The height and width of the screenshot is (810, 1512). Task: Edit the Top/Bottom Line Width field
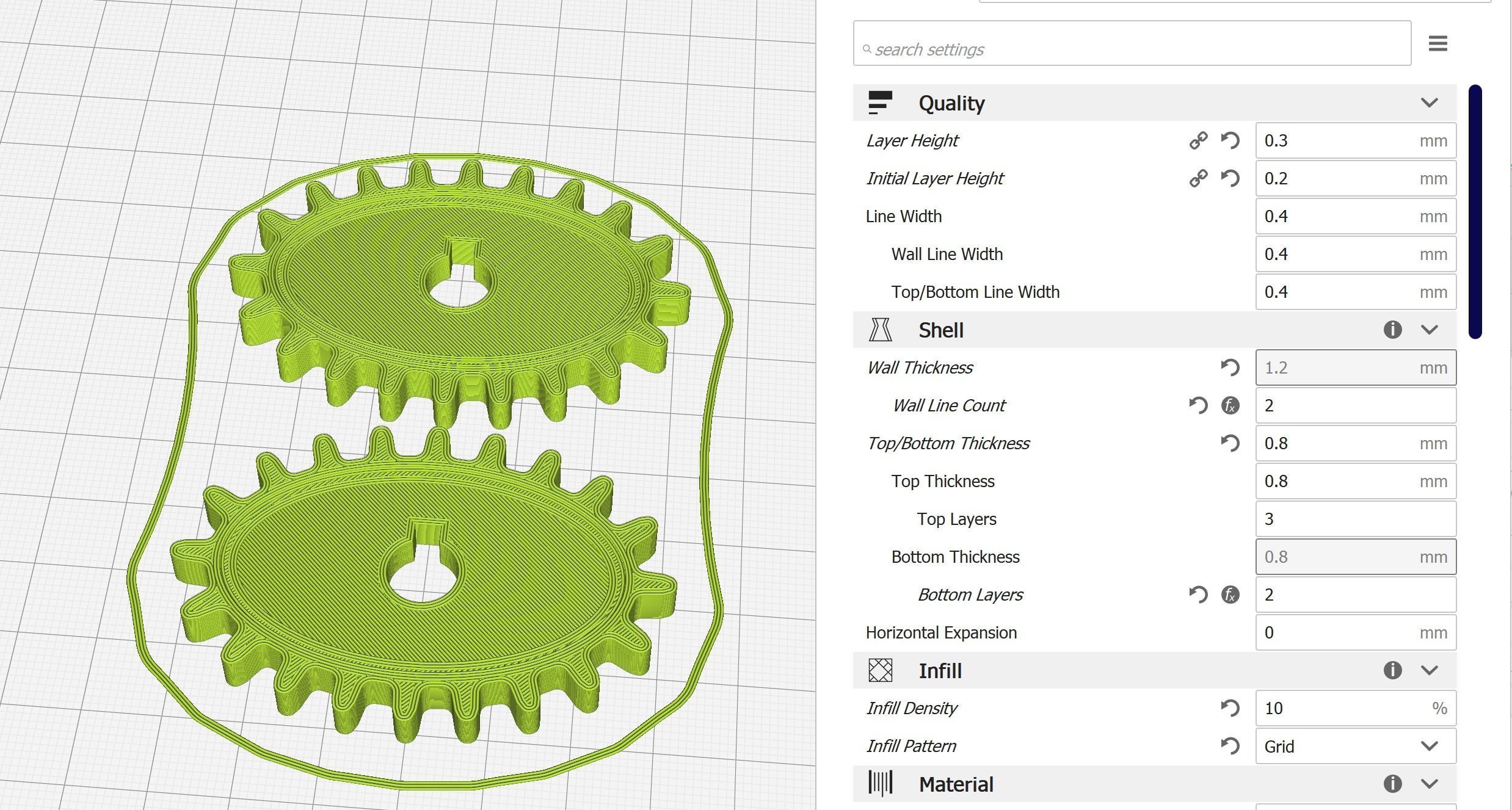1356,292
